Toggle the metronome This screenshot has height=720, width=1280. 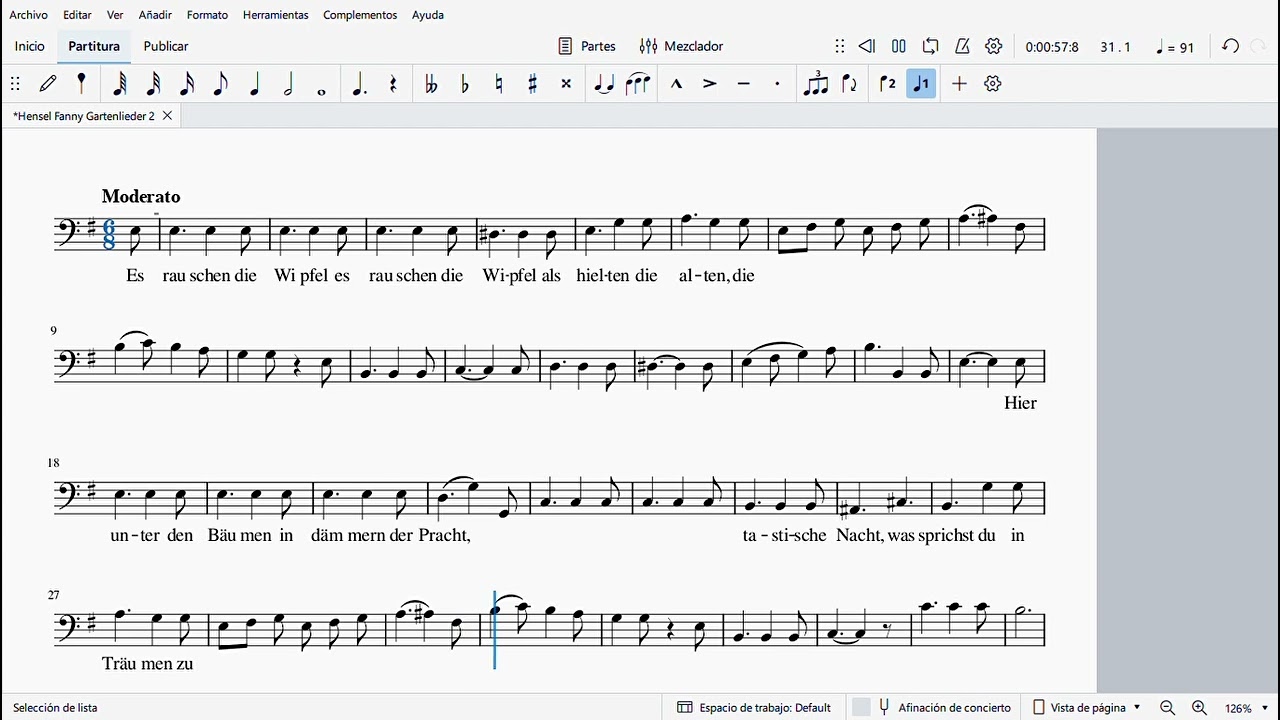[962, 46]
